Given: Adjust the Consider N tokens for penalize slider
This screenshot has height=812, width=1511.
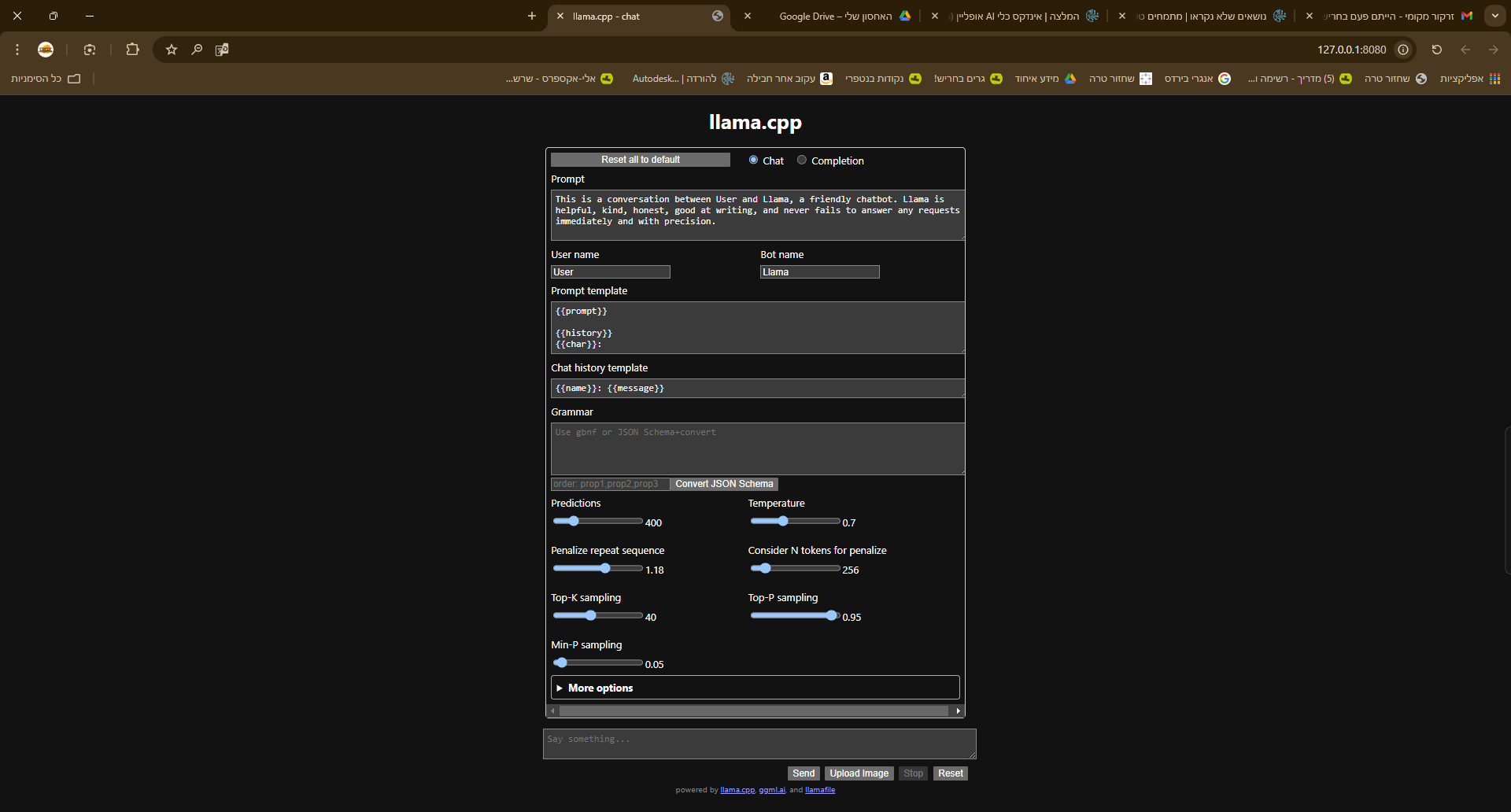Looking at the screenshot, I should coord(795,568).
